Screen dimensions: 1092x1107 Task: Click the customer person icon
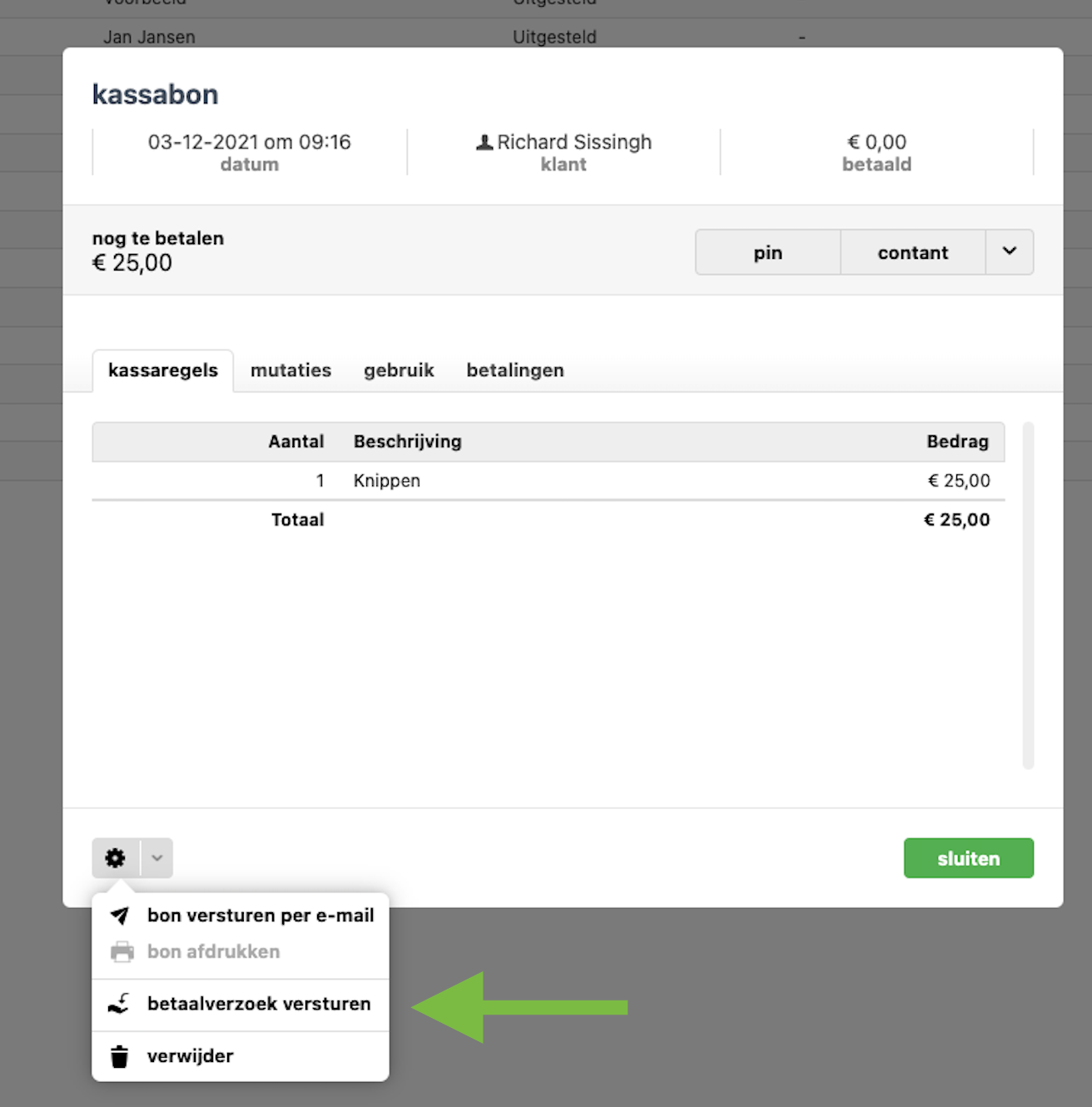coord(484,142)
